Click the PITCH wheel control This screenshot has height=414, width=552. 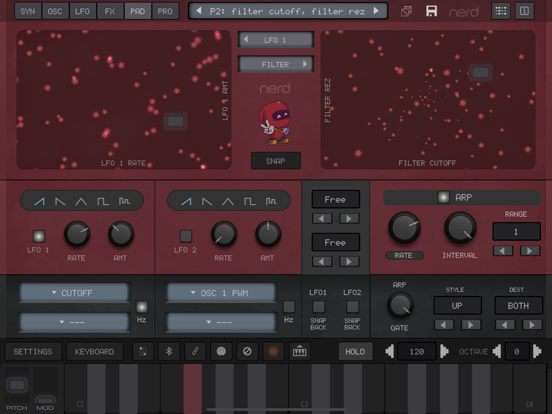tap(17, 385)
